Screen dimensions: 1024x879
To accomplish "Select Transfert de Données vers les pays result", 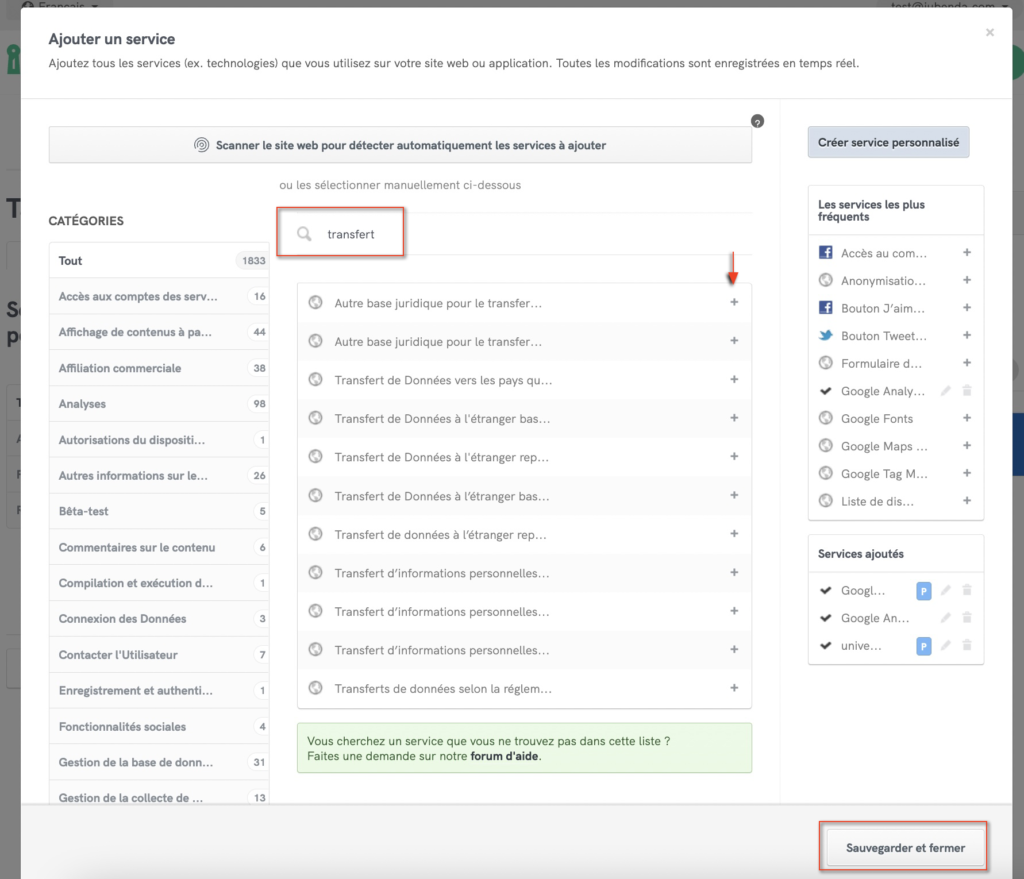I will pos(443,380).
